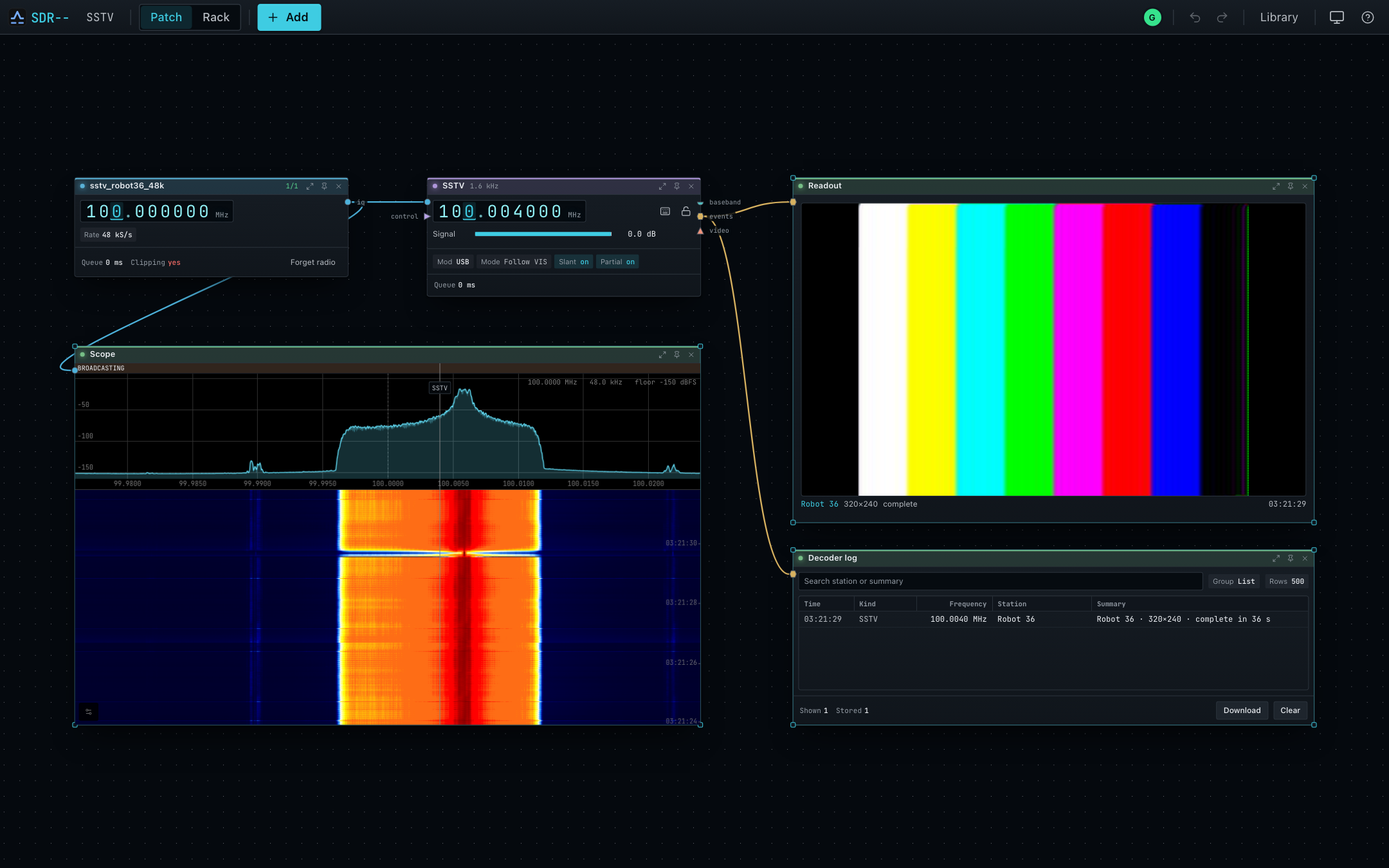Click the swap icon in Scope waterfall corner

[x=89, y=711]
